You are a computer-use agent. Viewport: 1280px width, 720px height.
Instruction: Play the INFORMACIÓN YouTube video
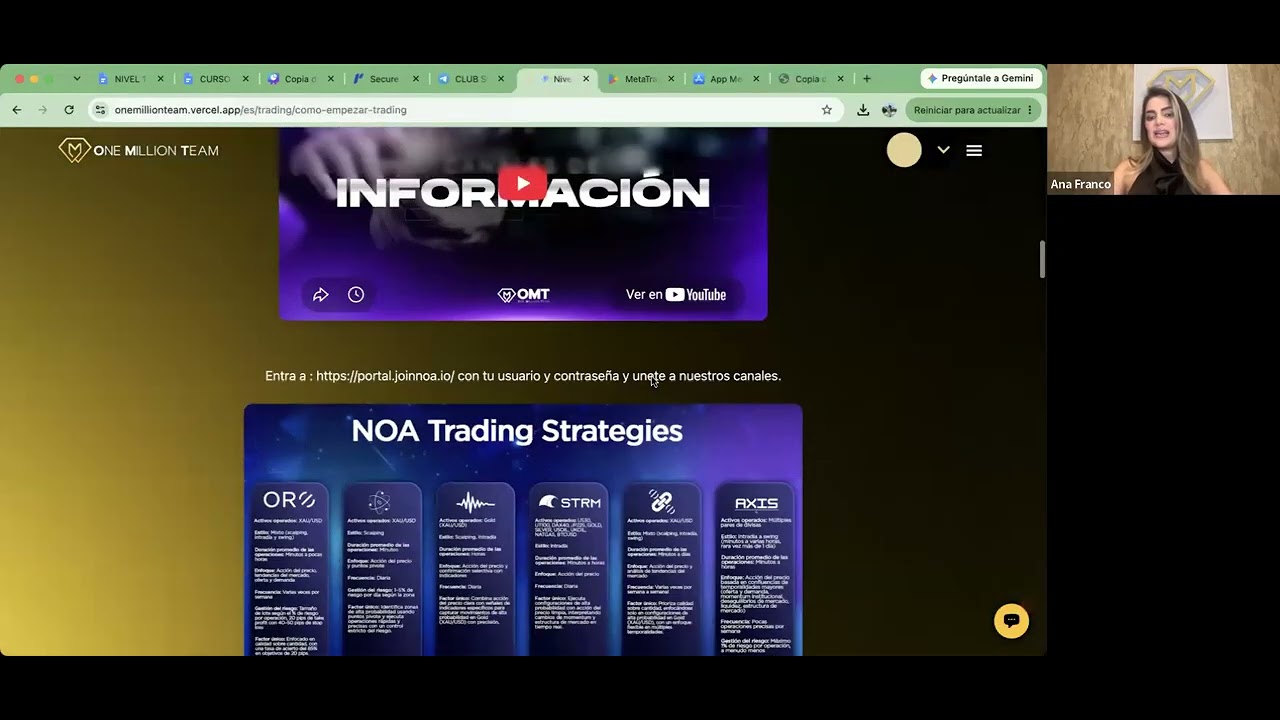[523, 184]
